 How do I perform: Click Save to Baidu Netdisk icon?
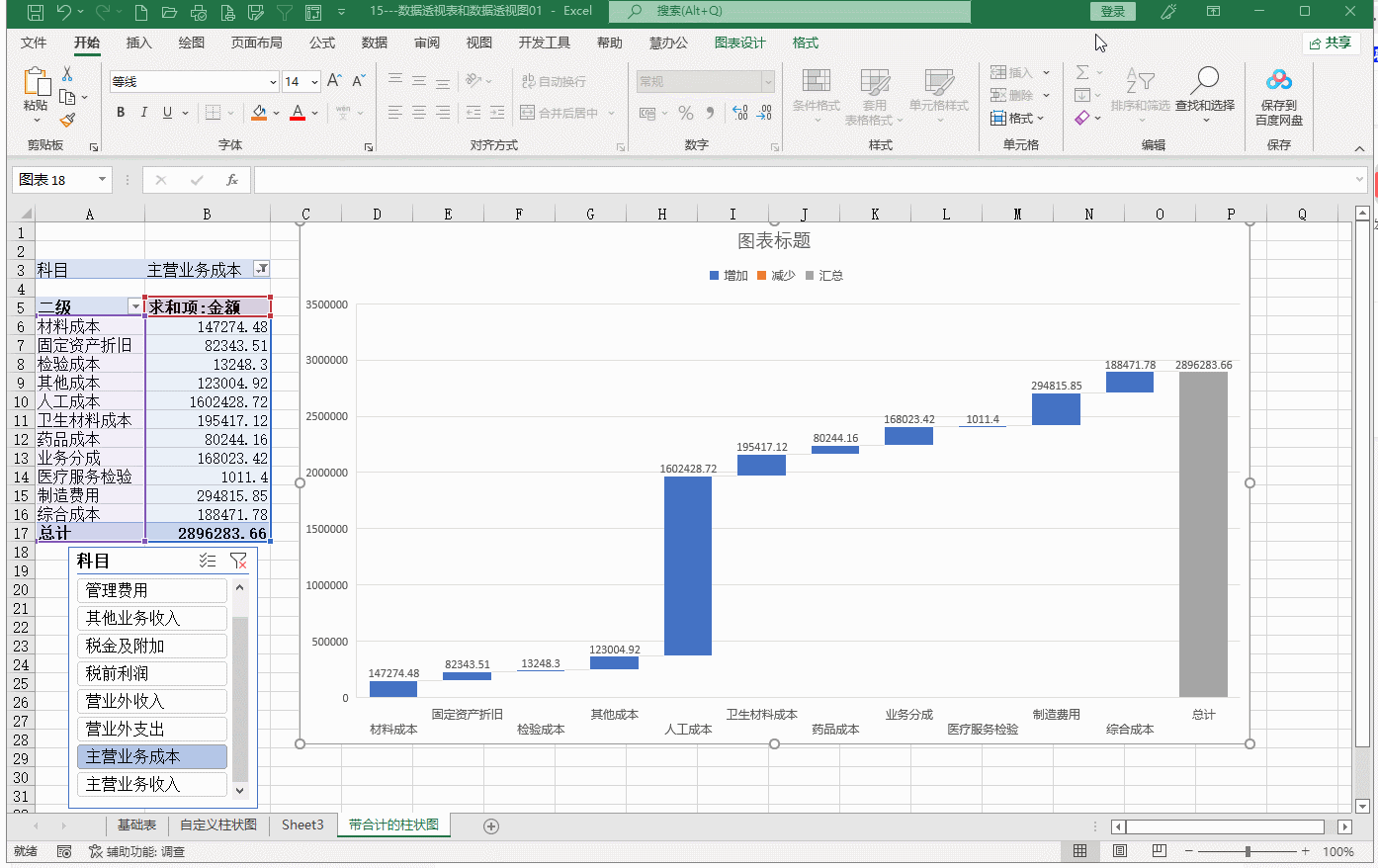pos(1279,80)
